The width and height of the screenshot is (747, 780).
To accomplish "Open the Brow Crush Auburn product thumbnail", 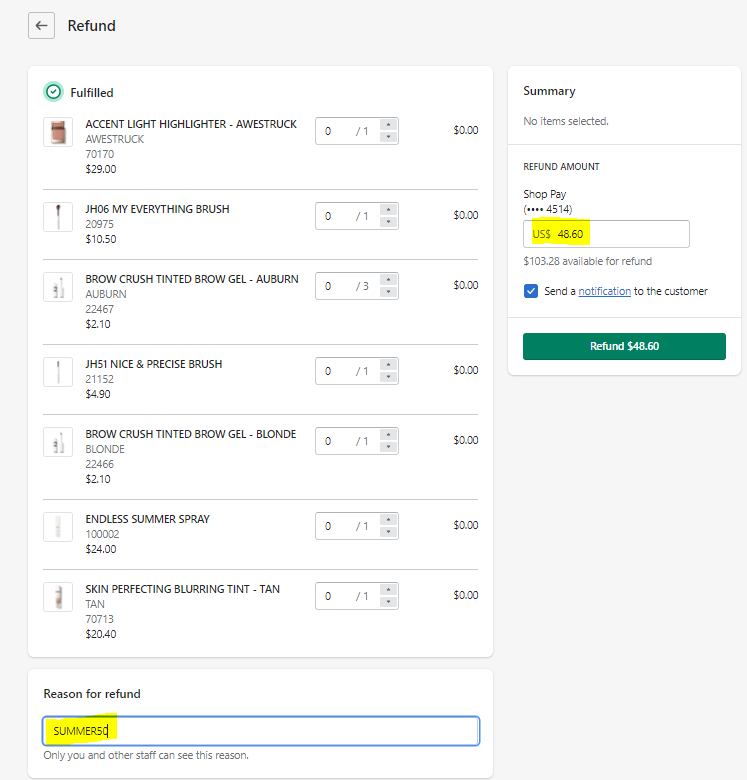I will pos(58,287).
